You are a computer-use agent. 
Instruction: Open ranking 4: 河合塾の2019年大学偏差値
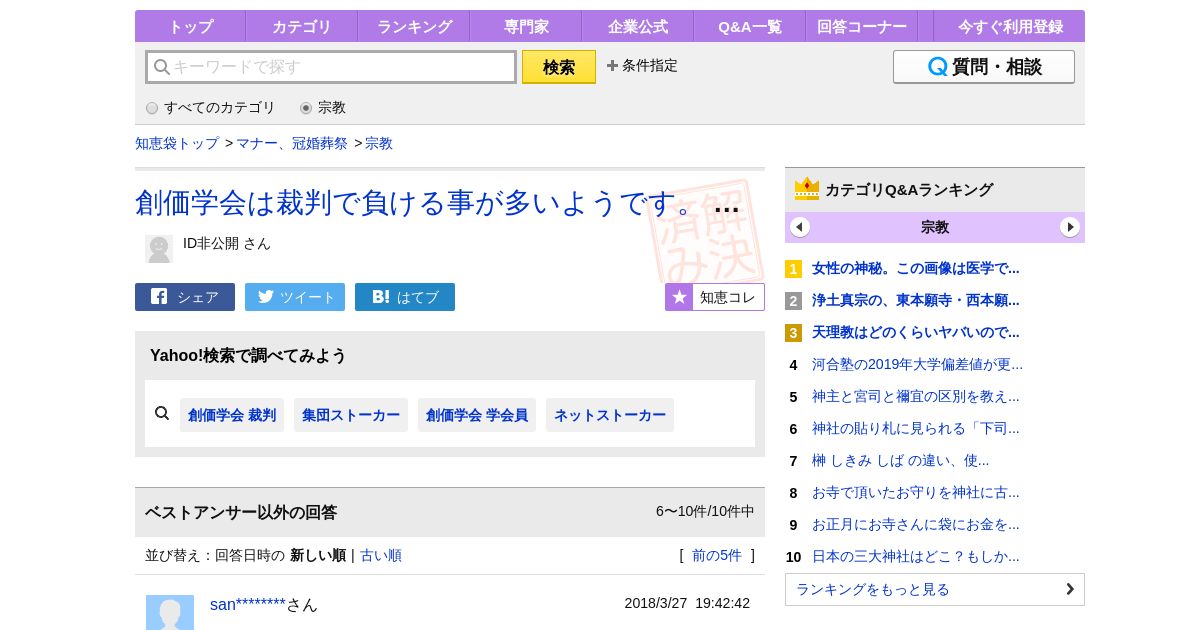[917, 364]
